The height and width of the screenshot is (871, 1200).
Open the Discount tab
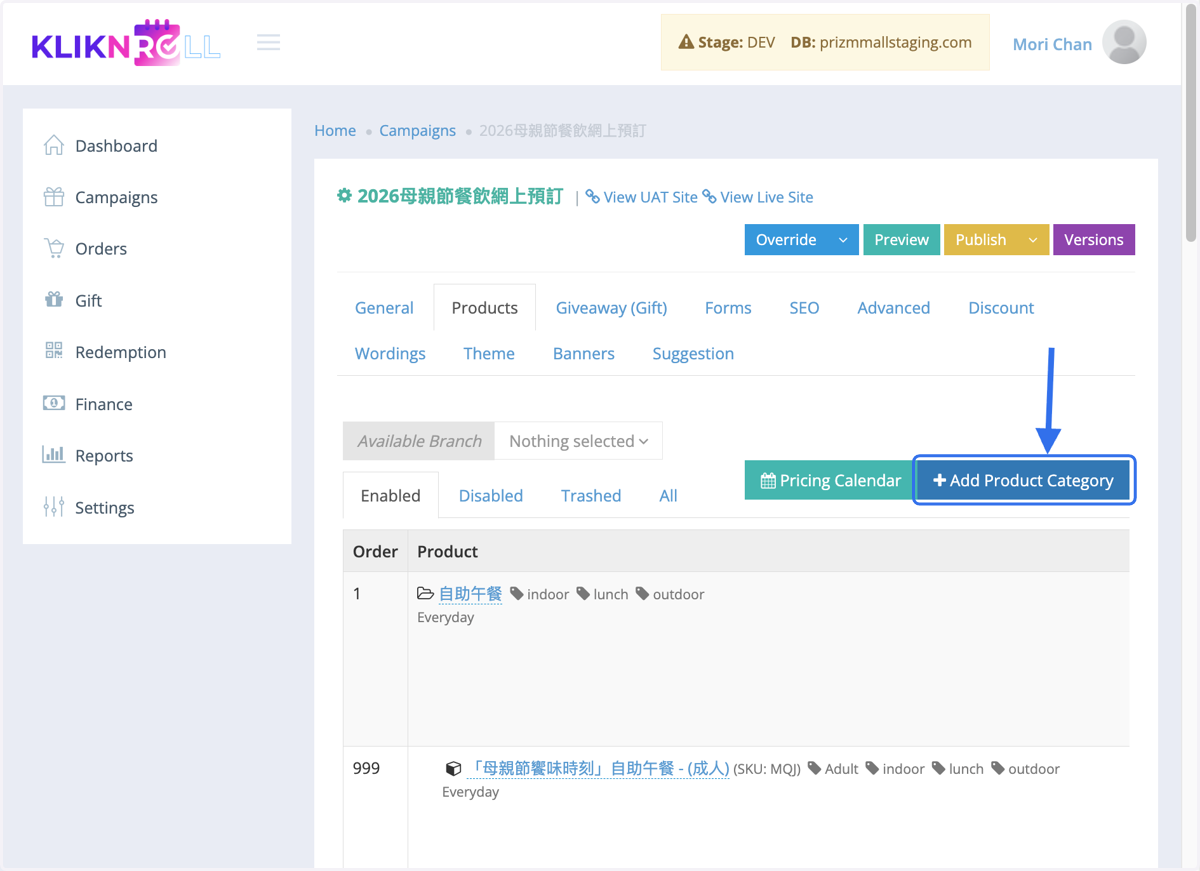(1001, 307)
